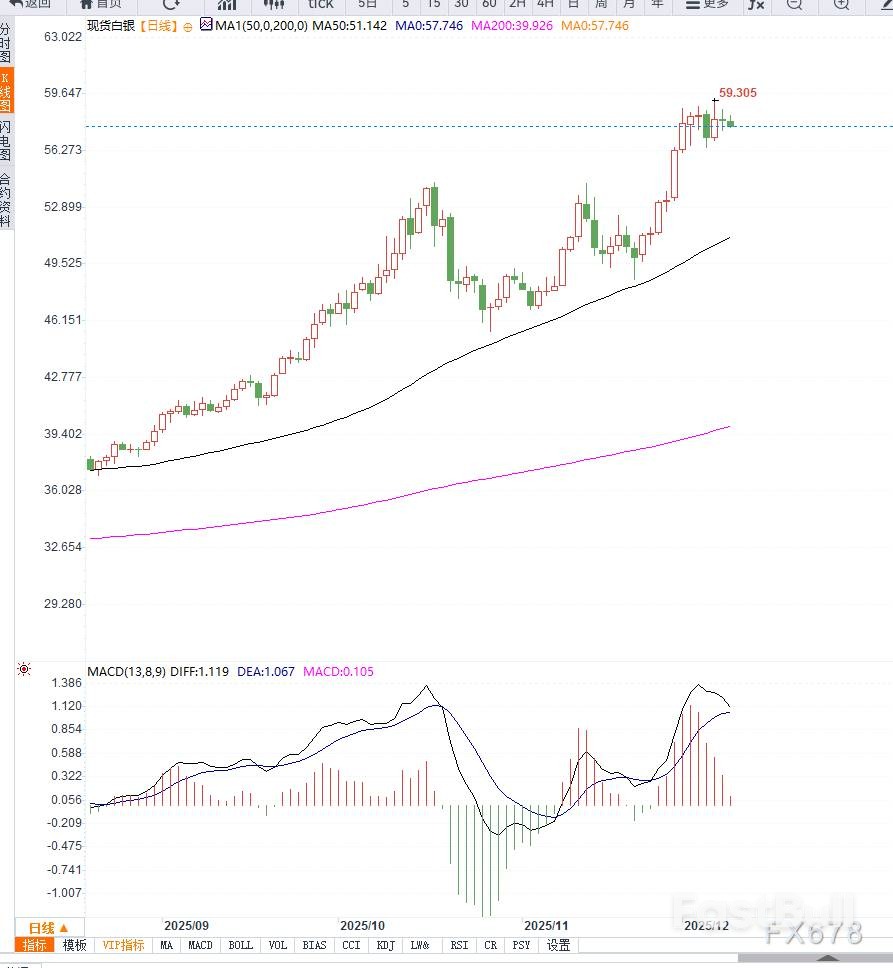This screenshot has width=893, height=968.
Task: Select the VIP指标 tab
Action: [123, 945]
